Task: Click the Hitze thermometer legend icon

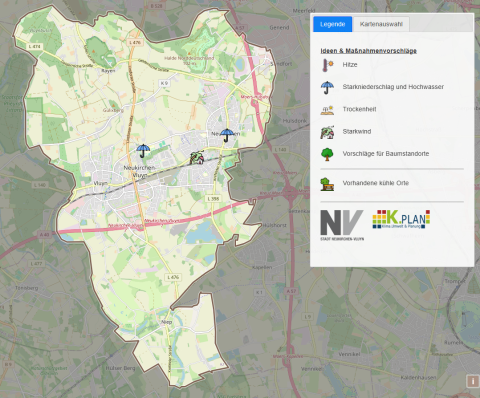Action: (328, 65)
